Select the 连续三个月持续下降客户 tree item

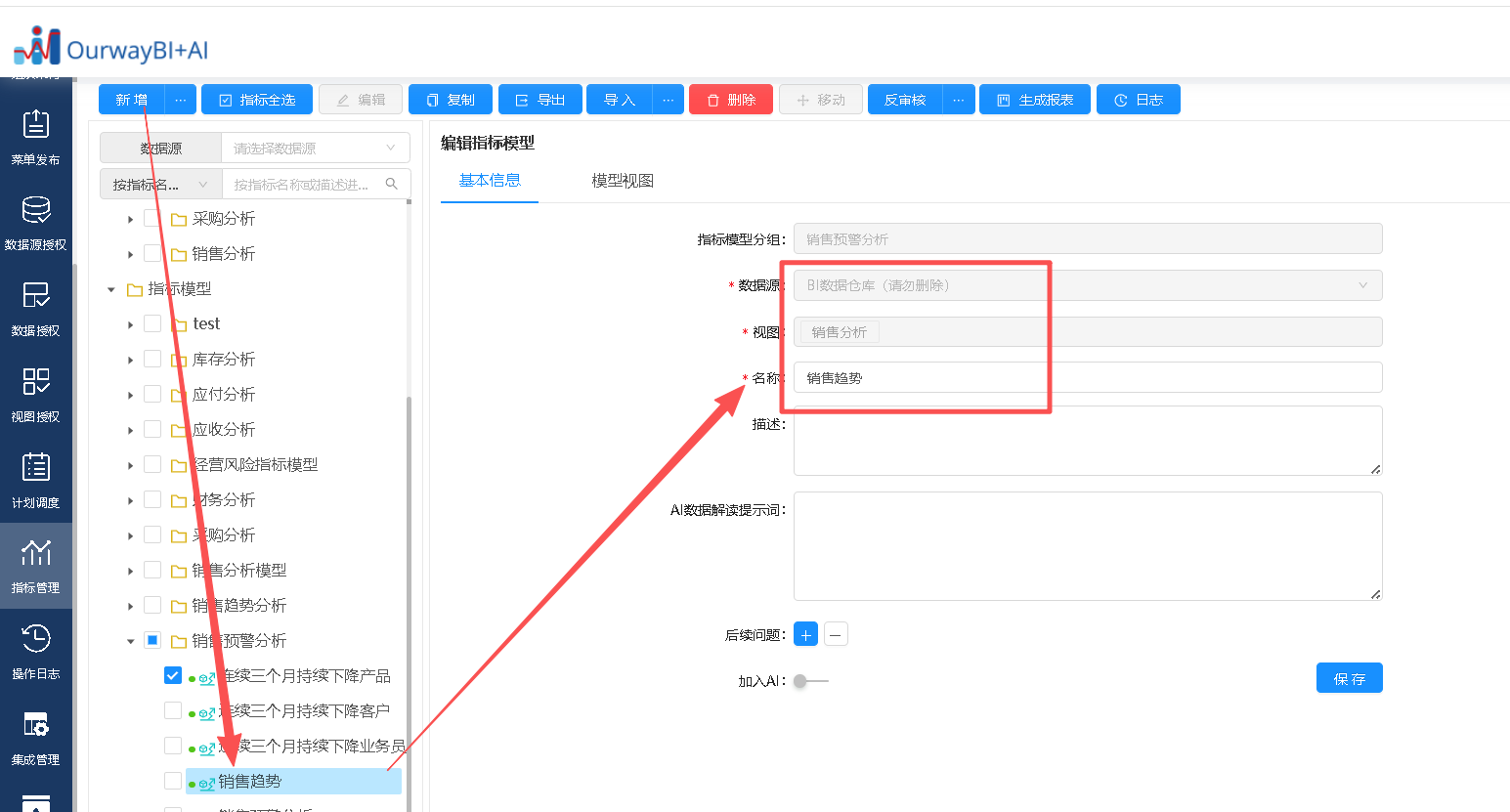[304, 711]
